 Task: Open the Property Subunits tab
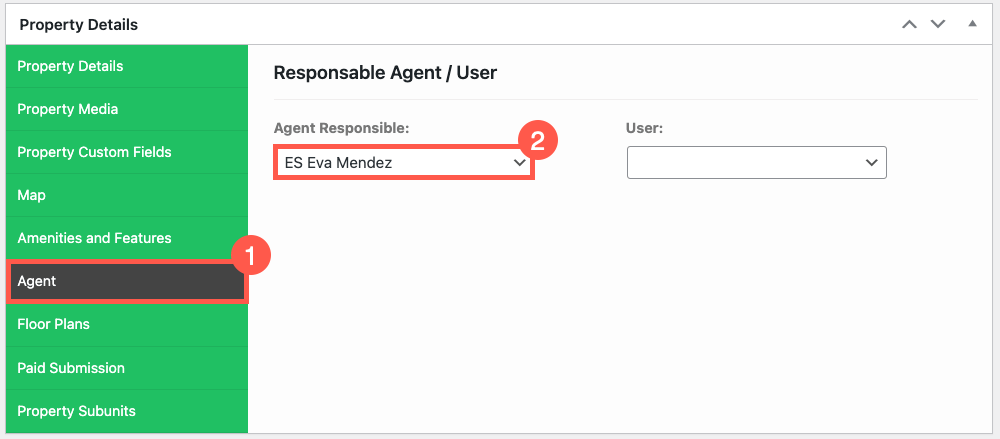[126, 411]
